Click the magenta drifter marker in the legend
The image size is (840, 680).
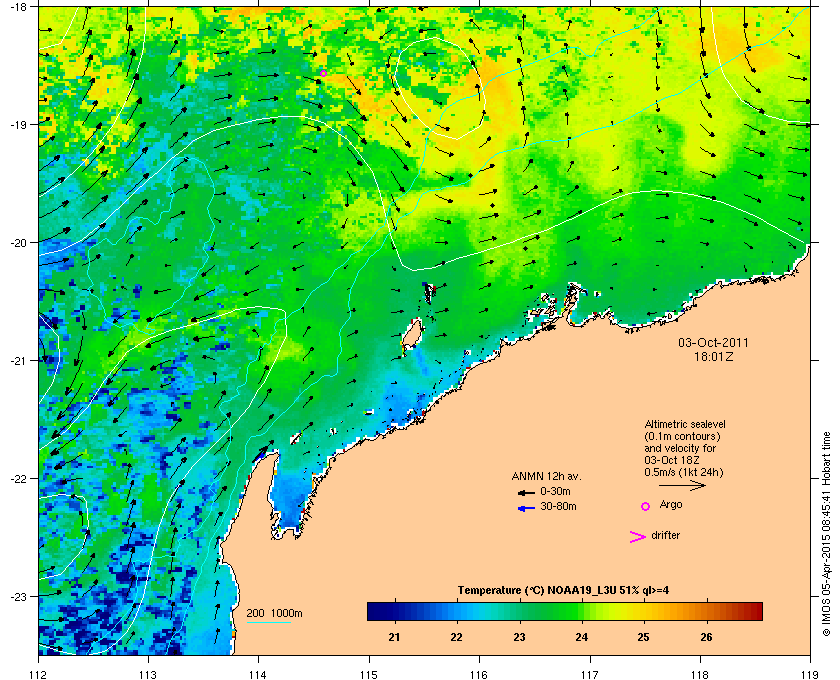637,537
